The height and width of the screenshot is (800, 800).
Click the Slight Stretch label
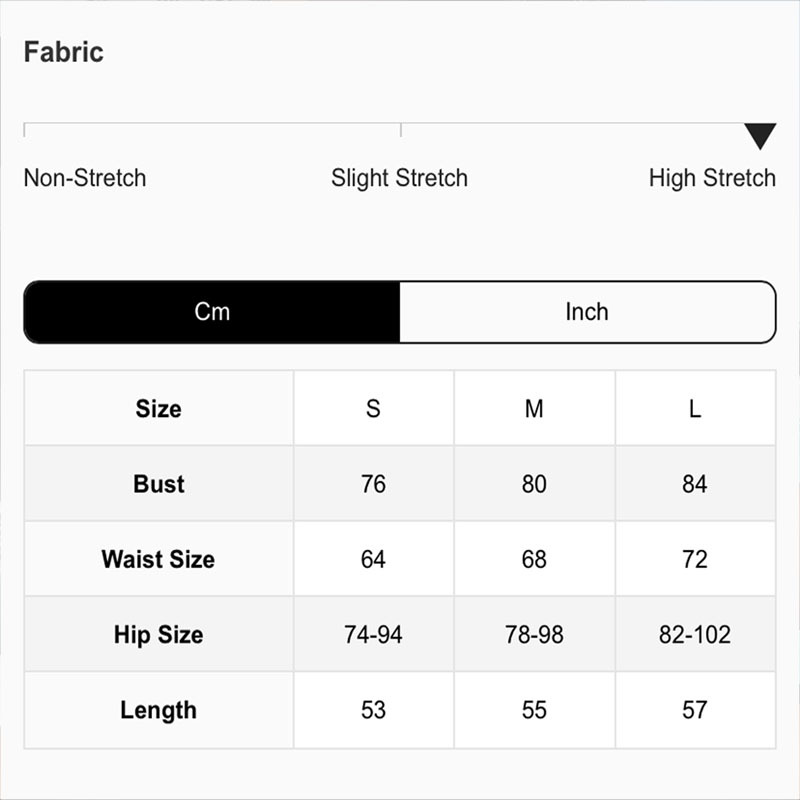click(x=399, y=179)
